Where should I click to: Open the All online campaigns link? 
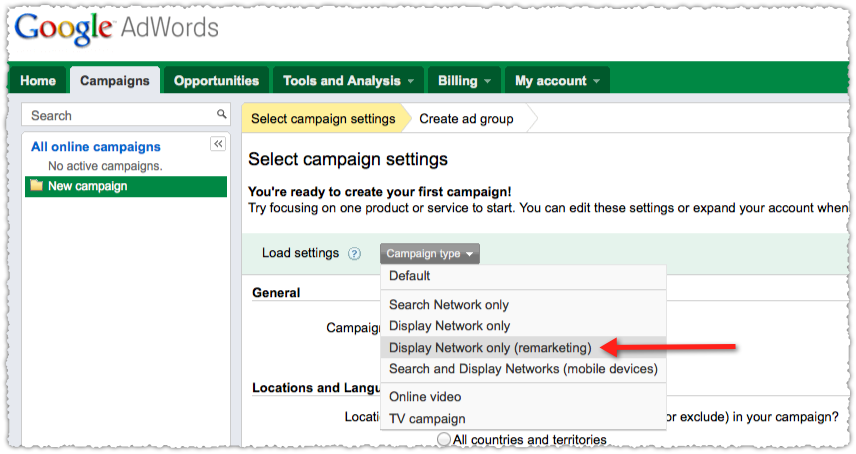point(96,147)
